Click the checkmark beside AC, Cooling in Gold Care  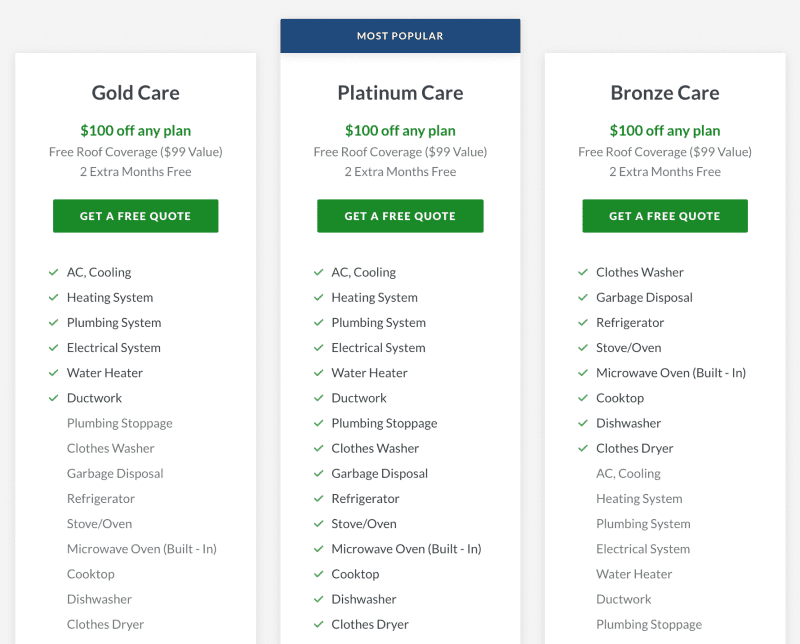click(x=54, y=273)
